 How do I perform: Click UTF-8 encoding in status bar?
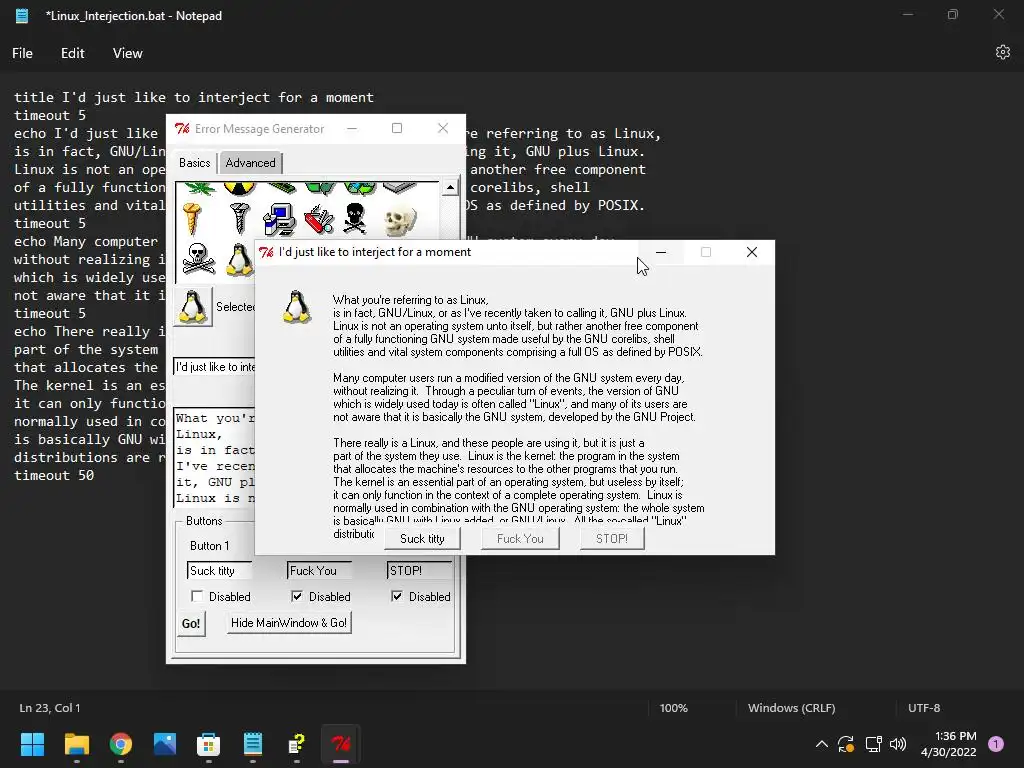924,708
